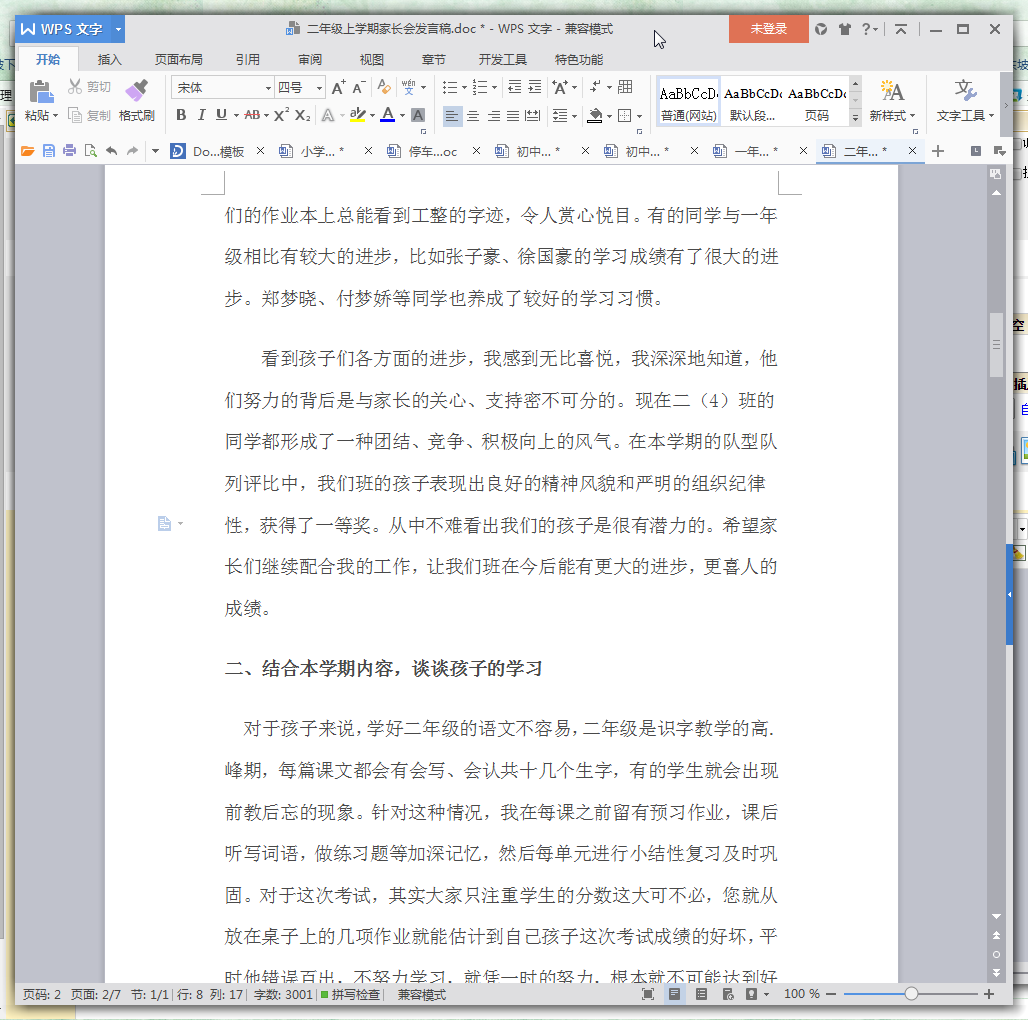Switch to 插入 ribbon tab
The height and width of the screenshot is (1020, 1028).
coord(109,60)
